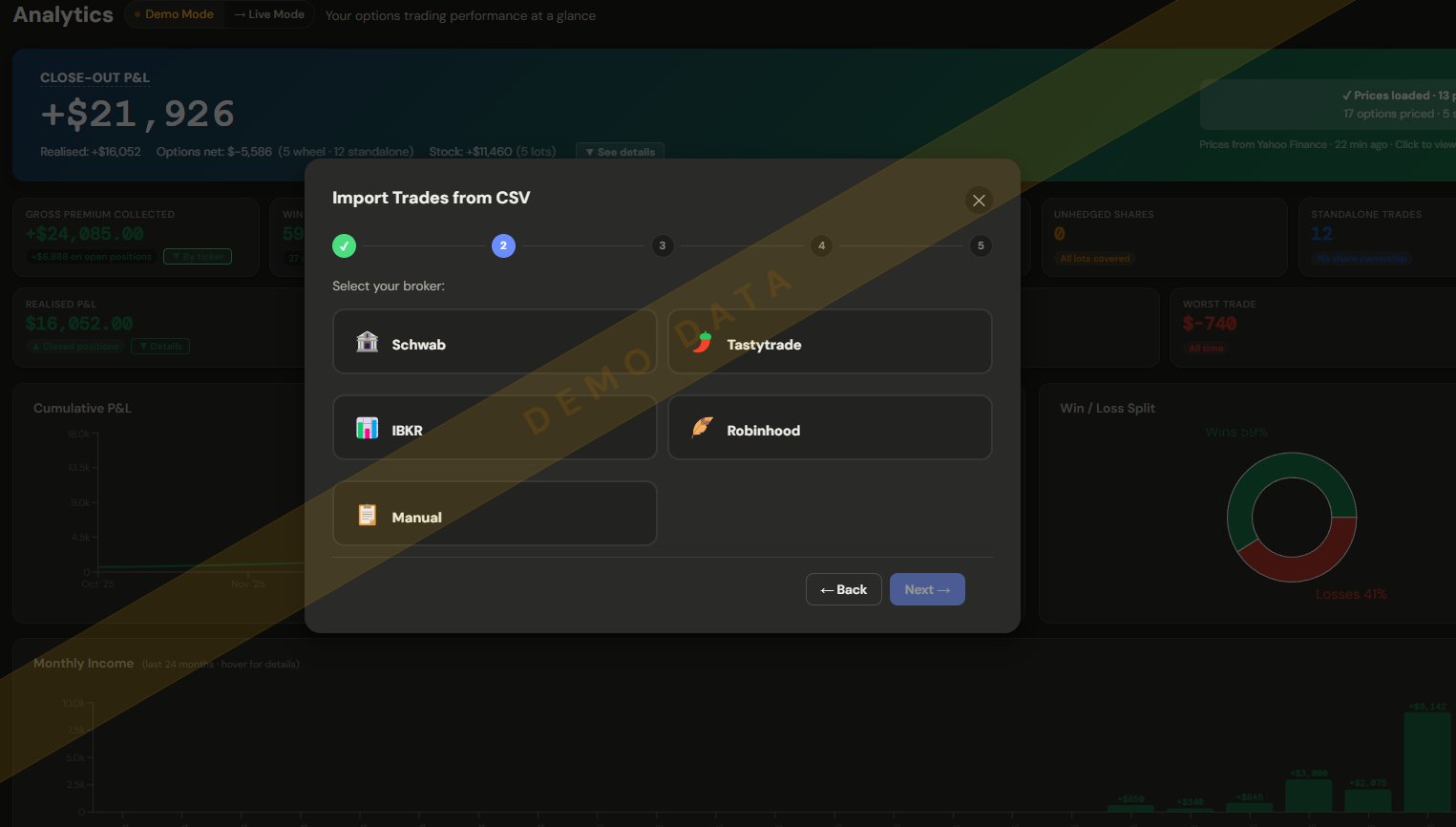Click the Unhedged Shares value 0

1060,233
